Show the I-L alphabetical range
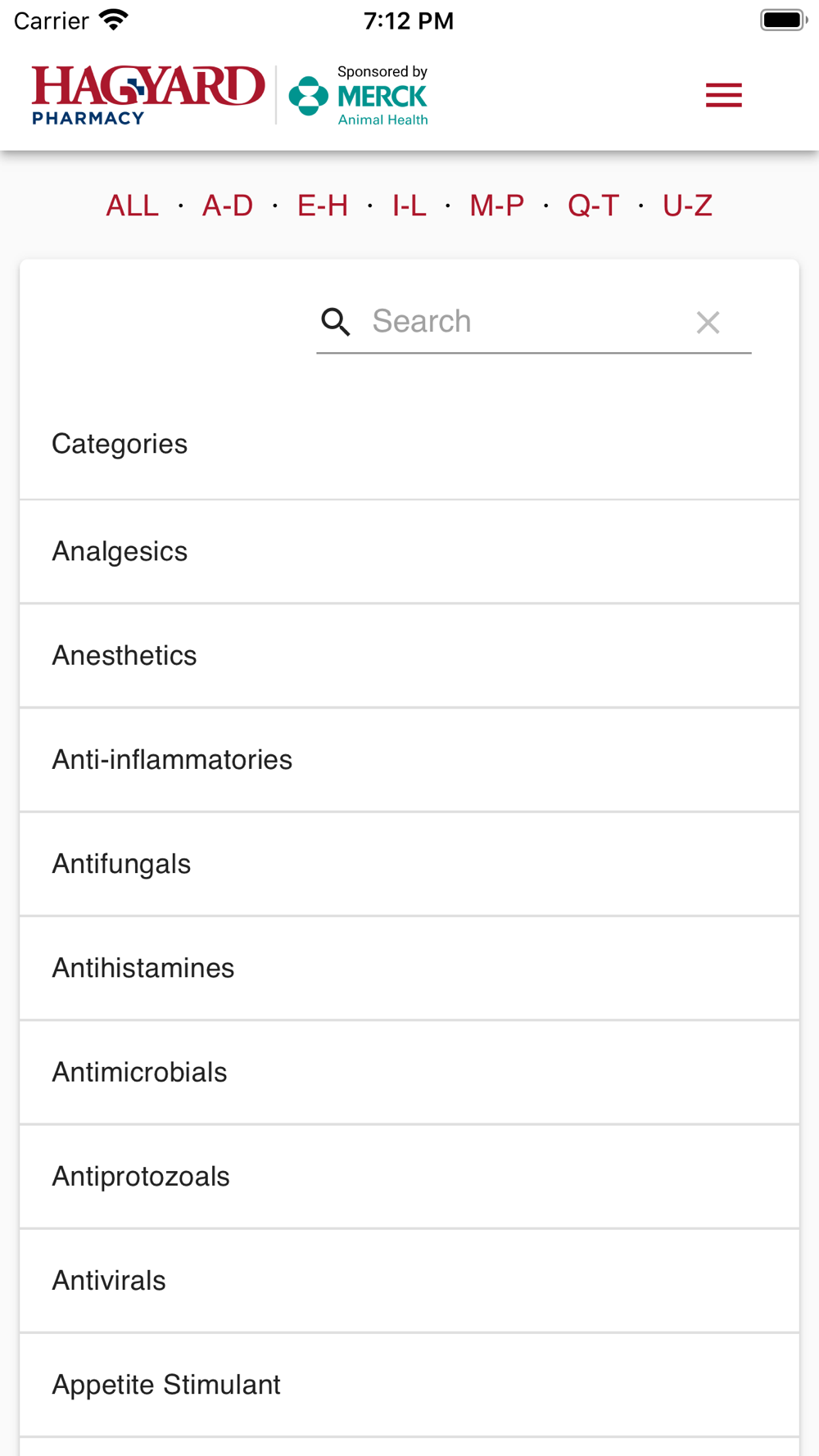The image size is (819, 1456). pyautogui.click(x=409, y=206)
